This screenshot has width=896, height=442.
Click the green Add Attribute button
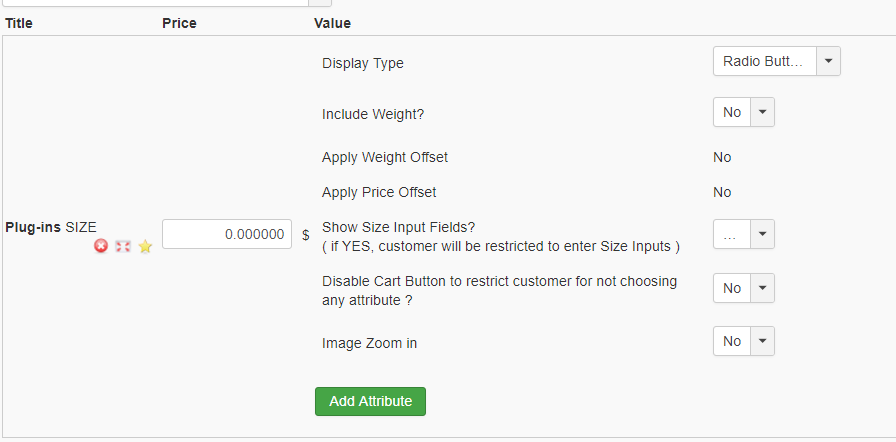tap(370, 401)
